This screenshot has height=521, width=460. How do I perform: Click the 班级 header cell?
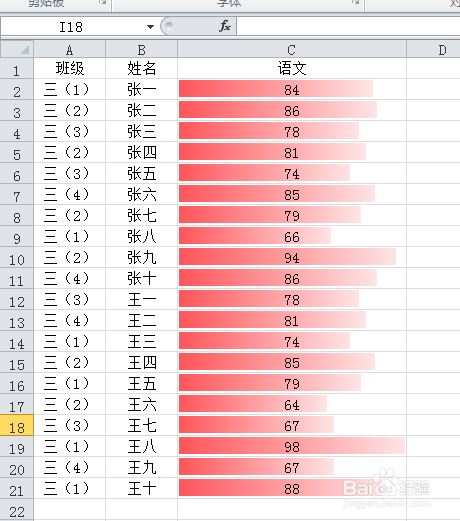[x=70, y=69]
